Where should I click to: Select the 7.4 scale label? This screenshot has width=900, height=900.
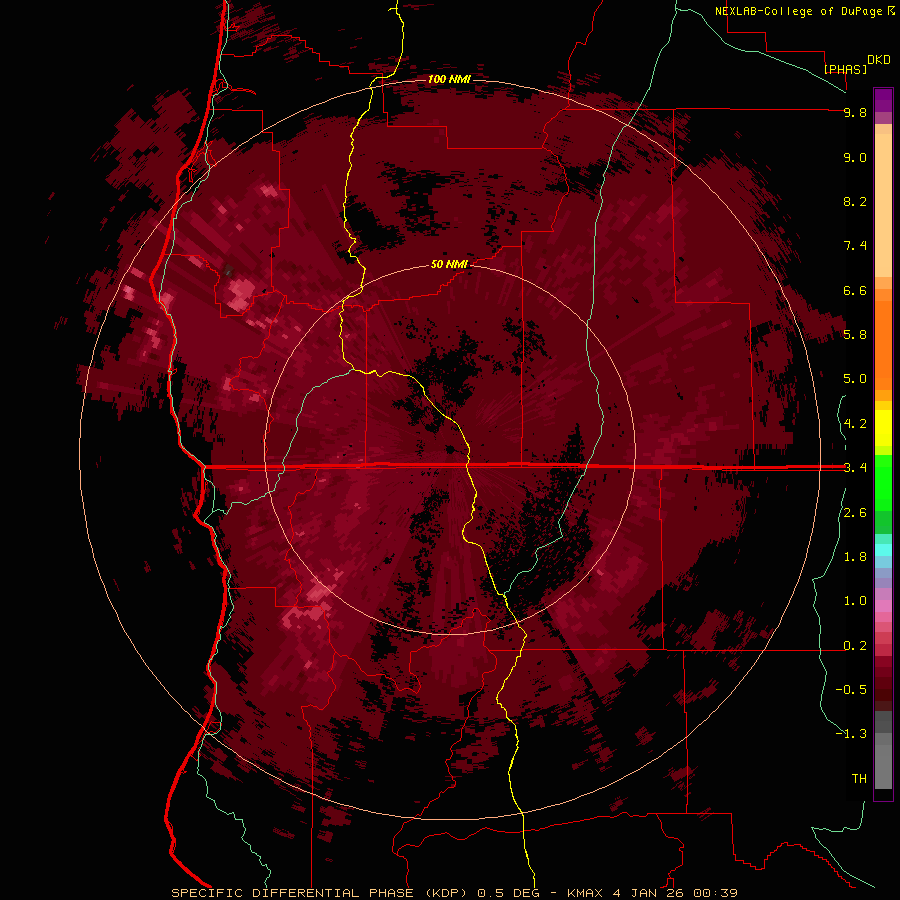855,246
